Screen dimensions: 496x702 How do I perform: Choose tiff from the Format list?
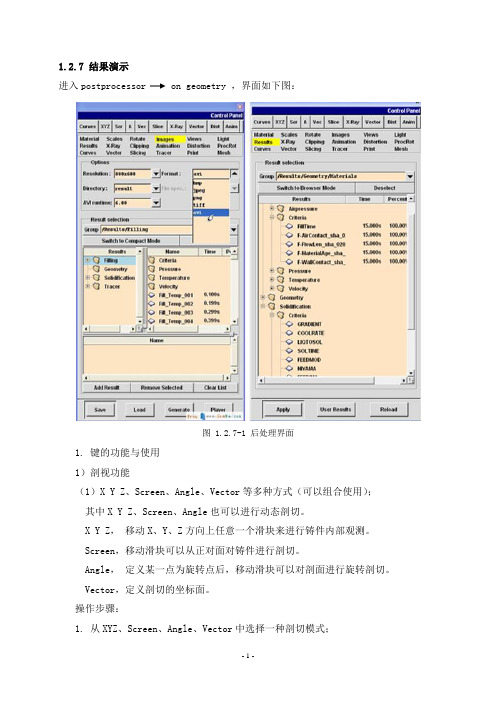pos(210,205)
